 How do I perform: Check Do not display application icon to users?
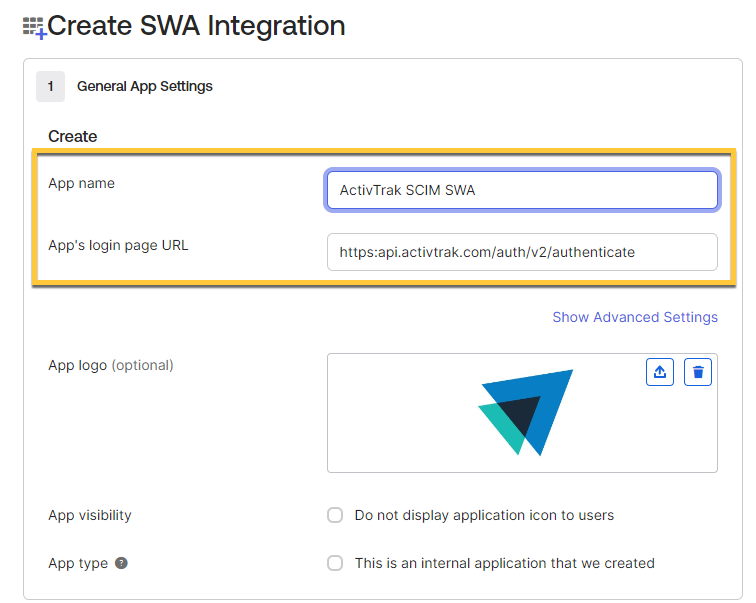[335, 515]
